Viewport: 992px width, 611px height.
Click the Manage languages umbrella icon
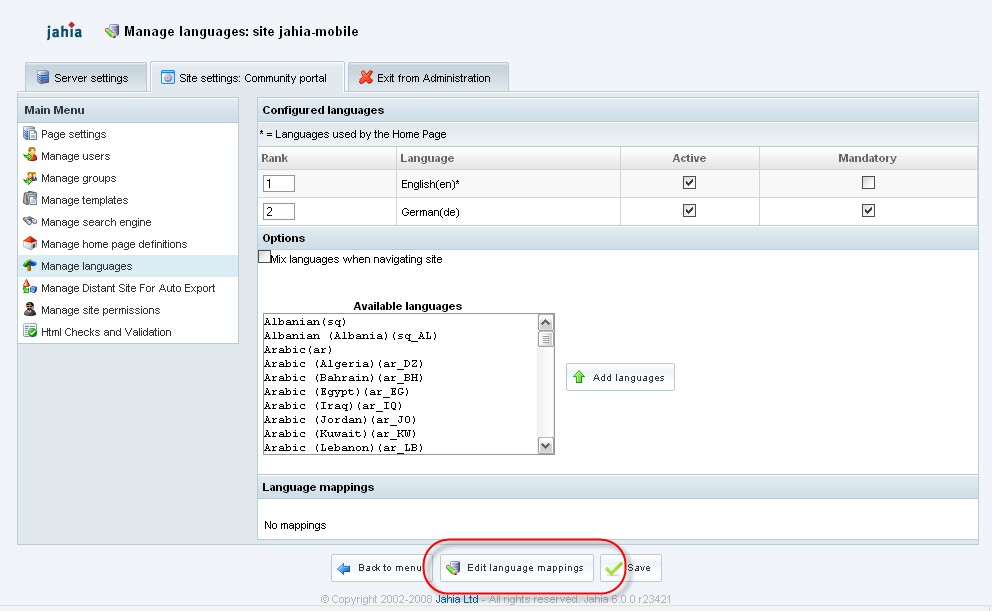coord(30,266)
